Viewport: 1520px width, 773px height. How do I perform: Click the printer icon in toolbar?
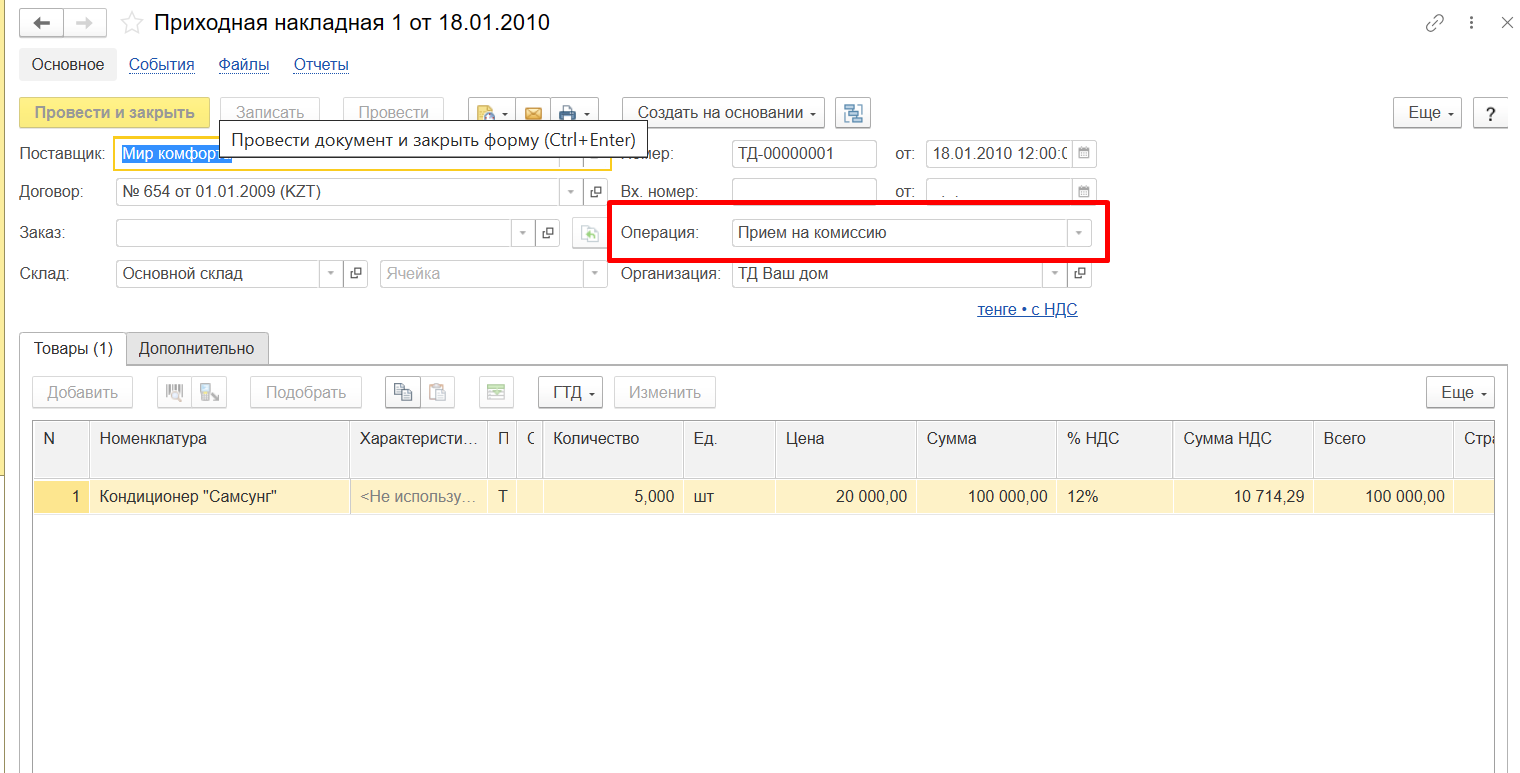click(x=568, y=113)
